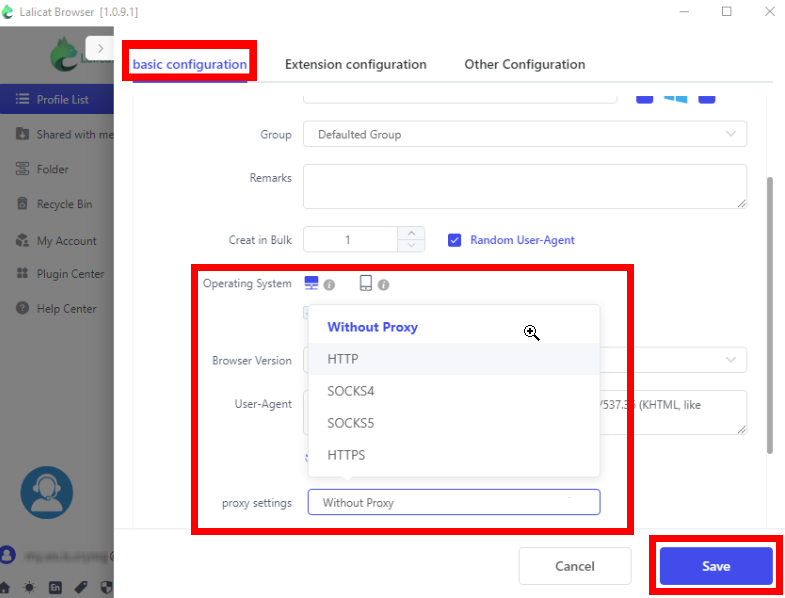This screenshot has height=598, width=785.
Task: Open Help Center in sidebar
Action: click(x=57, y=308)
